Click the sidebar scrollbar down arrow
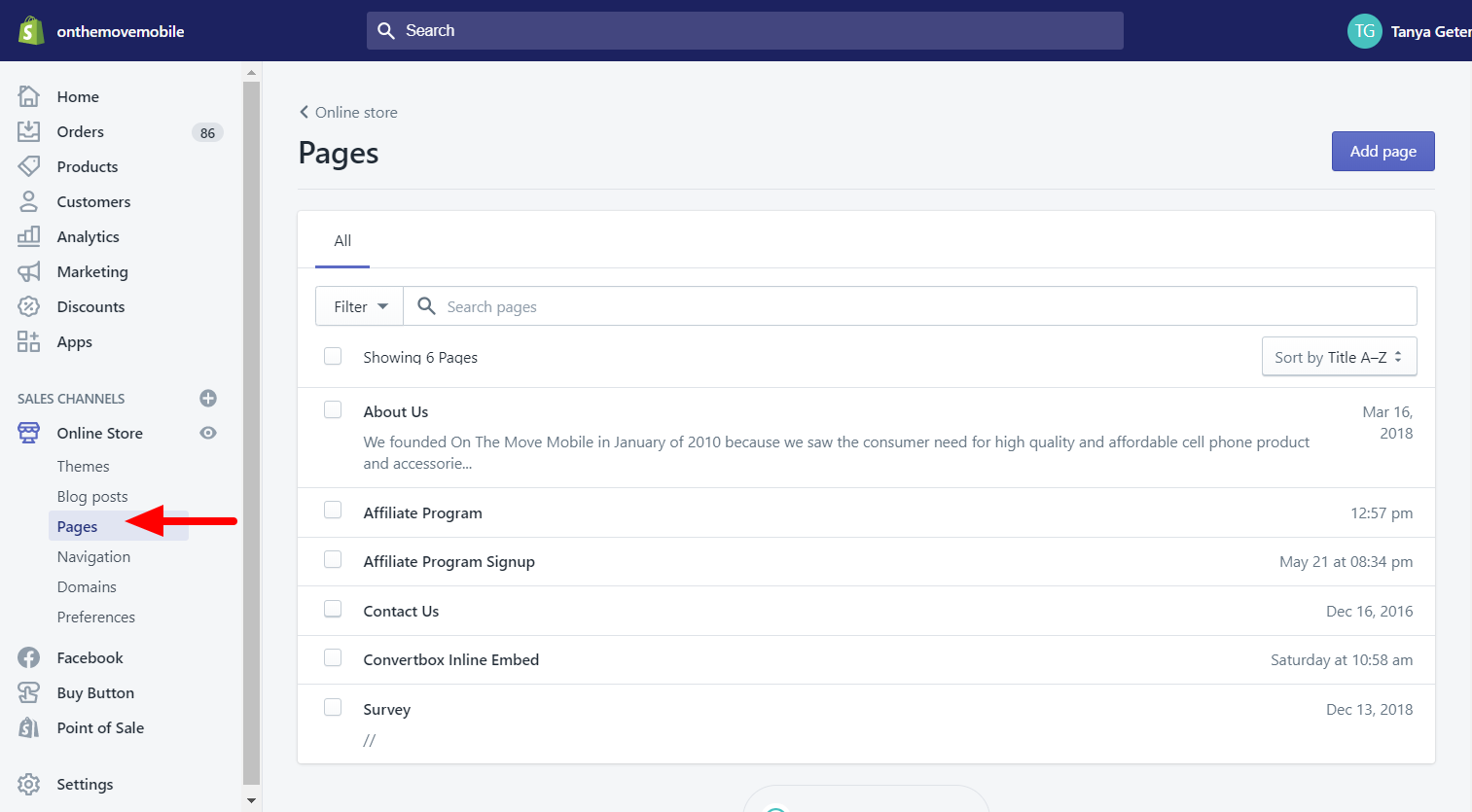 tap(251, 800)
